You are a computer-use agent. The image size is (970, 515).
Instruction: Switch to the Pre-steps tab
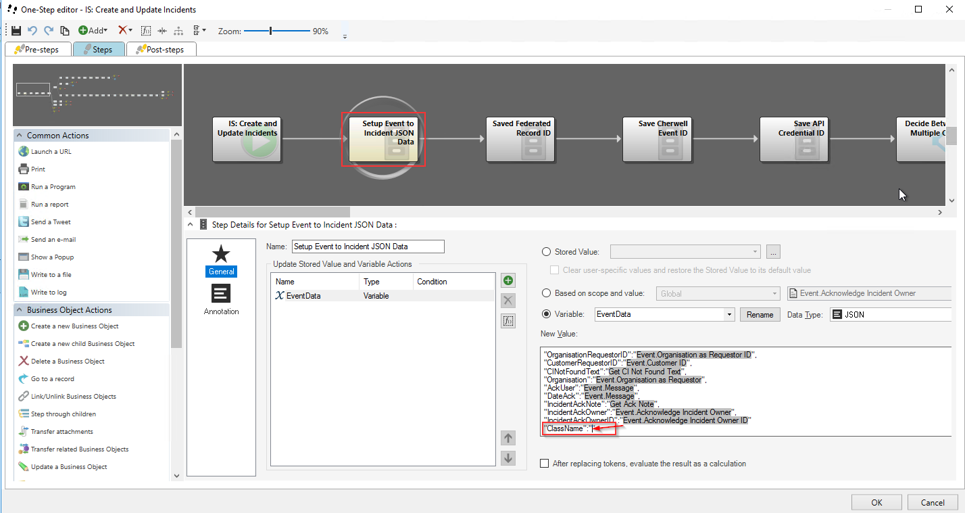[37, 49]
